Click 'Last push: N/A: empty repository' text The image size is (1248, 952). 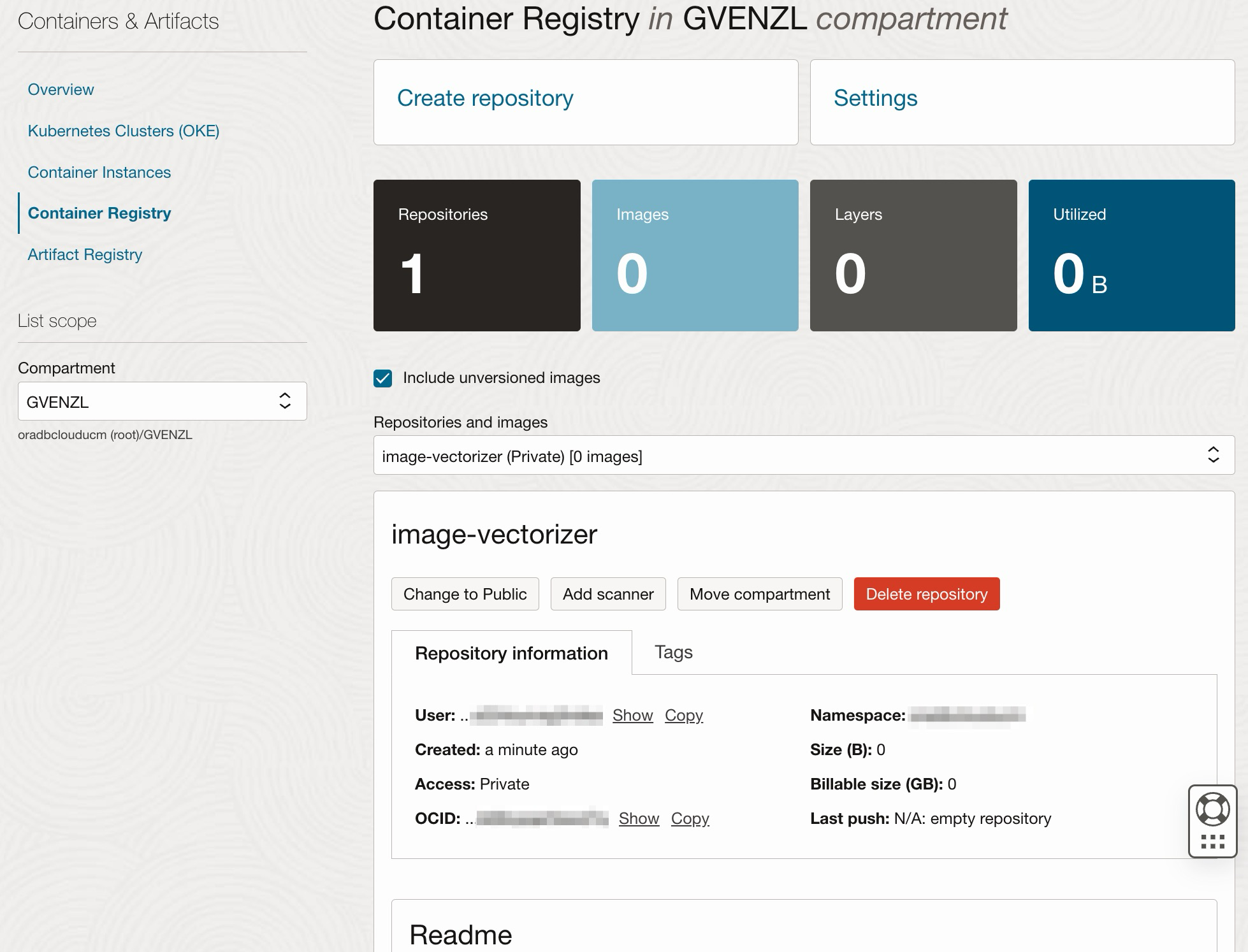(x=931, y=818)
